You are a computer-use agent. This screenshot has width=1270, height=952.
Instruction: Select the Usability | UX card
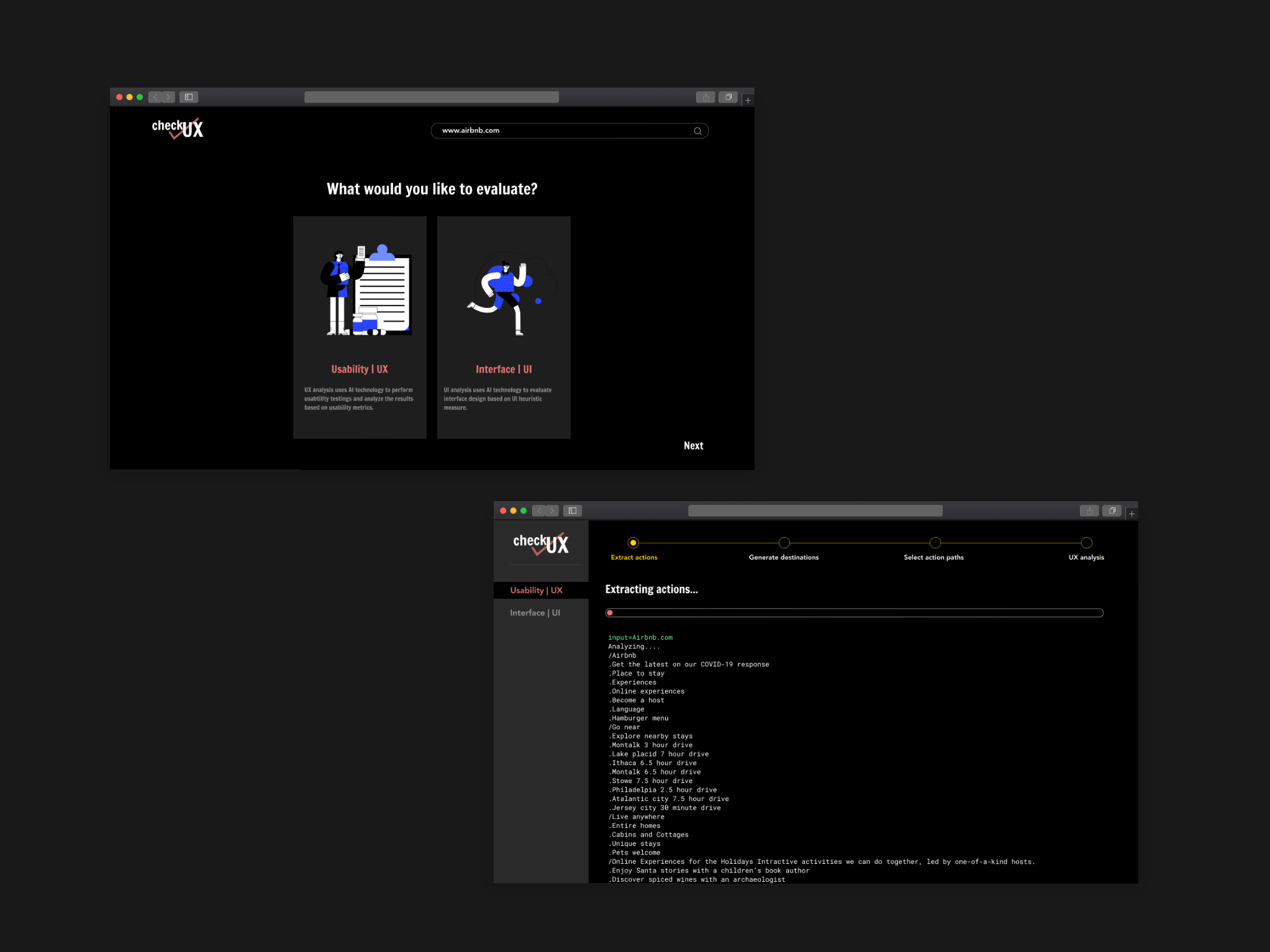point(360,327)
